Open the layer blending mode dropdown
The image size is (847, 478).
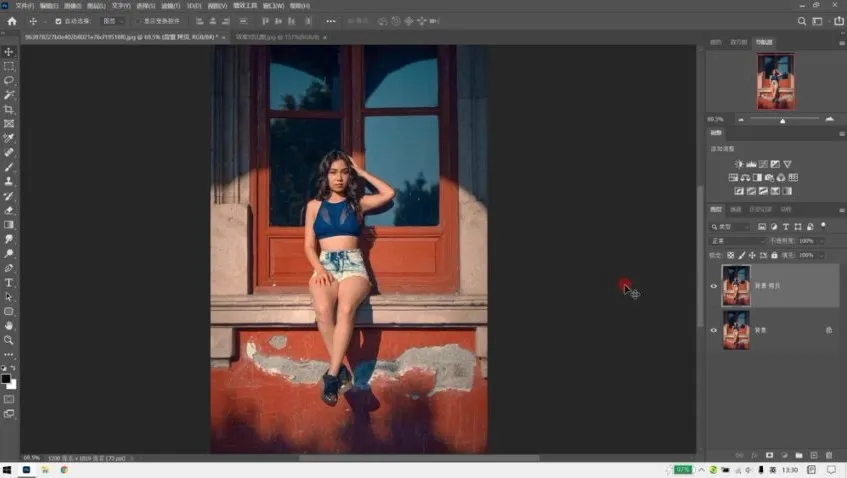point(737,241)
